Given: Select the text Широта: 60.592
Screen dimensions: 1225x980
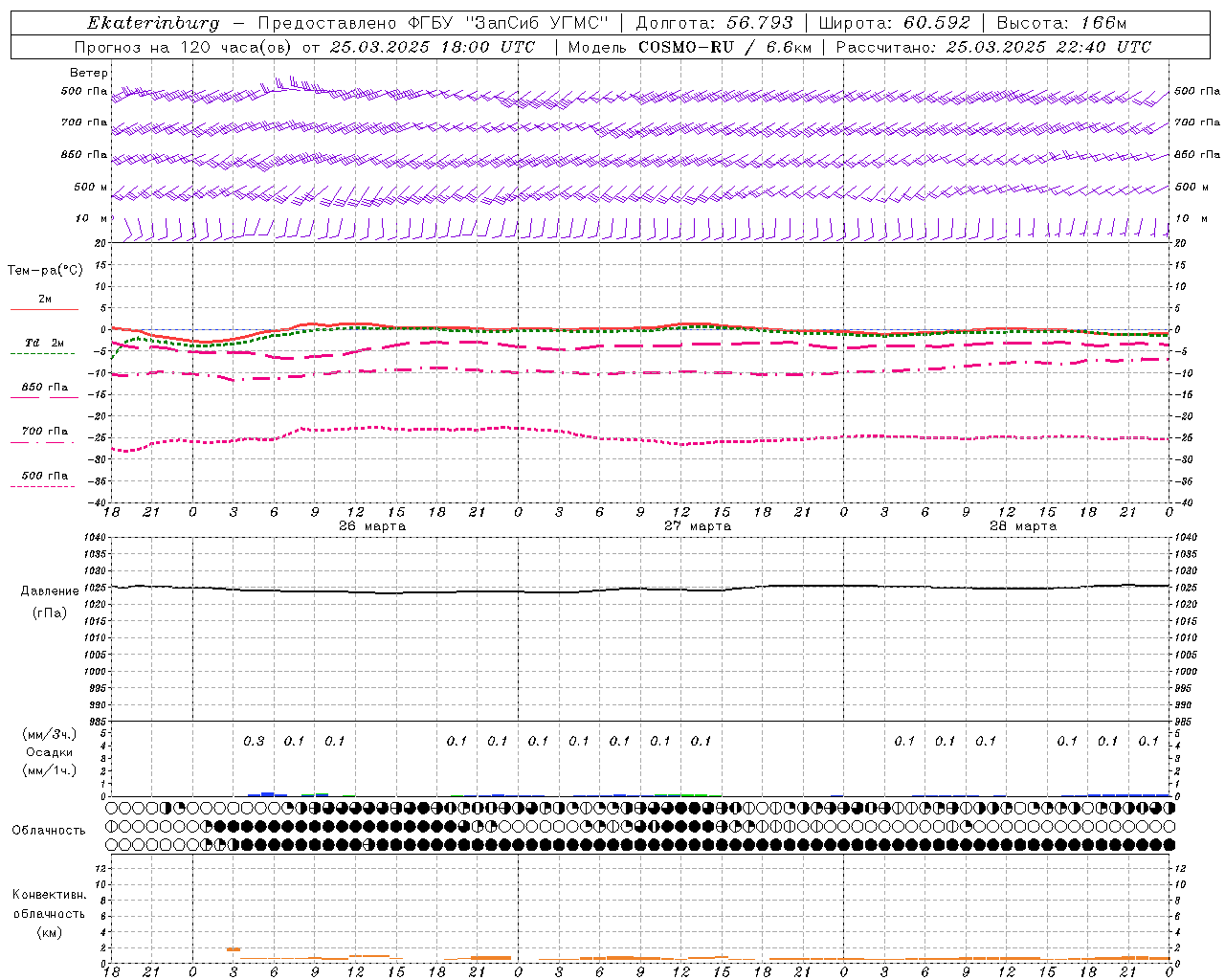Looking at the screenshot, I should (x=895, y=23).
